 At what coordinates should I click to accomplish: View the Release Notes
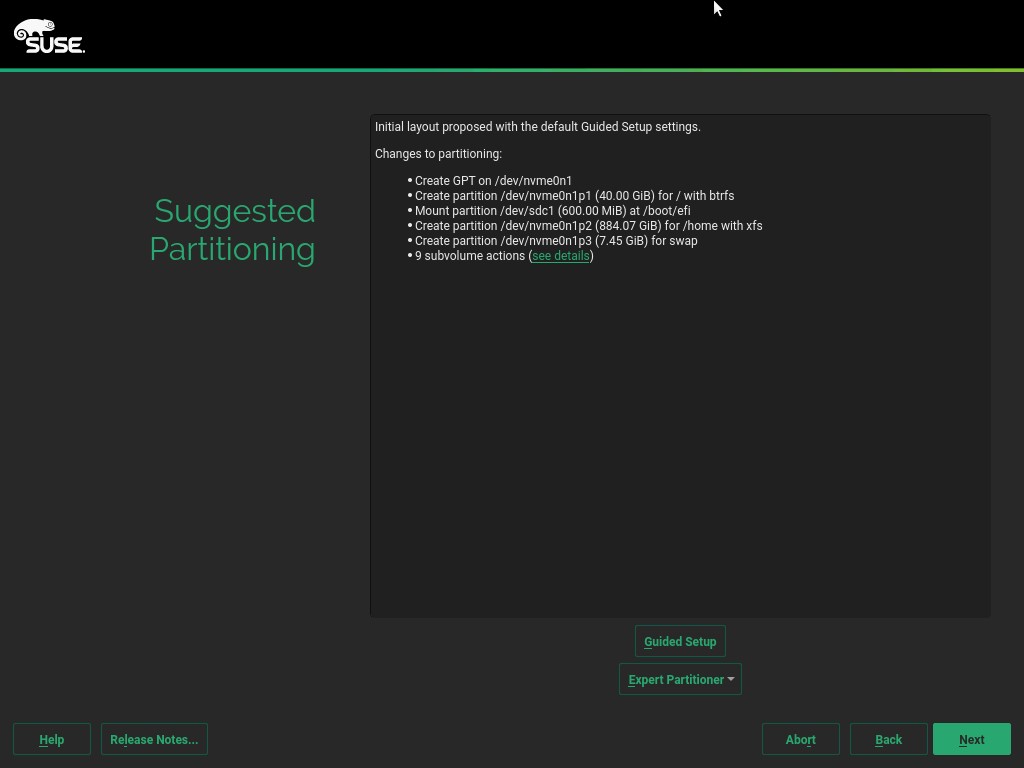(x=154, y=739)
